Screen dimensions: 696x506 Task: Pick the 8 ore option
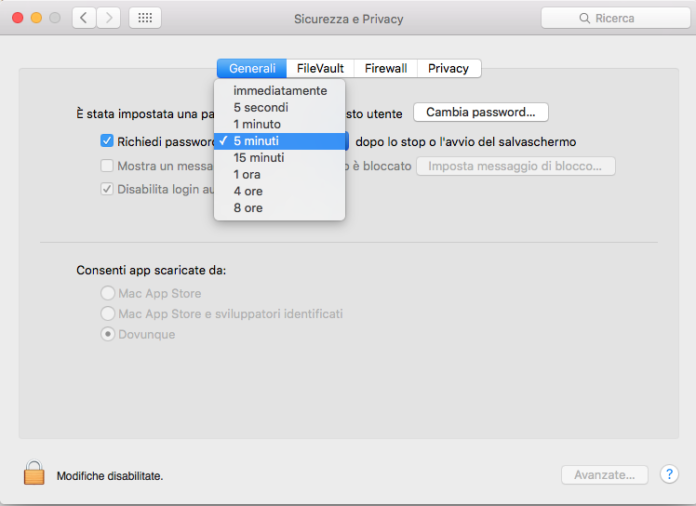tap(248, 208)
